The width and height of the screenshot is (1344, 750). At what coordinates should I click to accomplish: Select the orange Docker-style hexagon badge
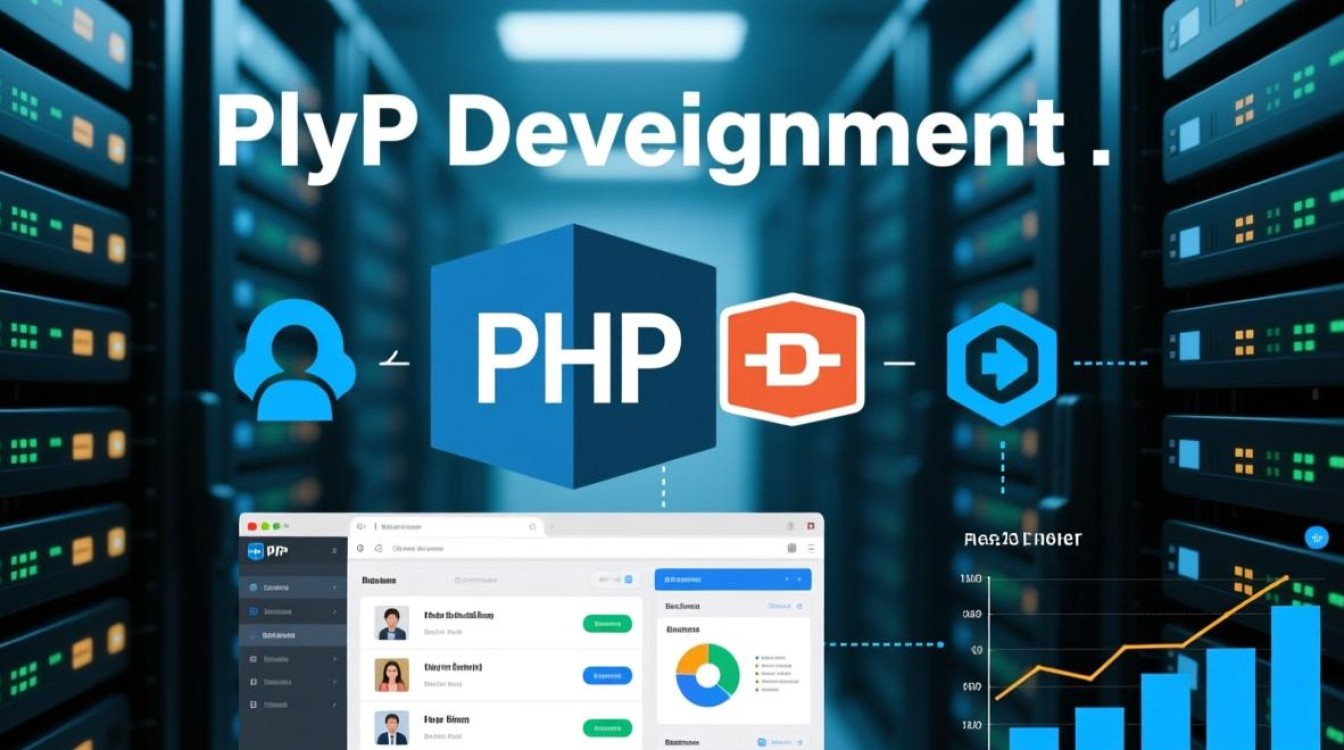(791, 360)
